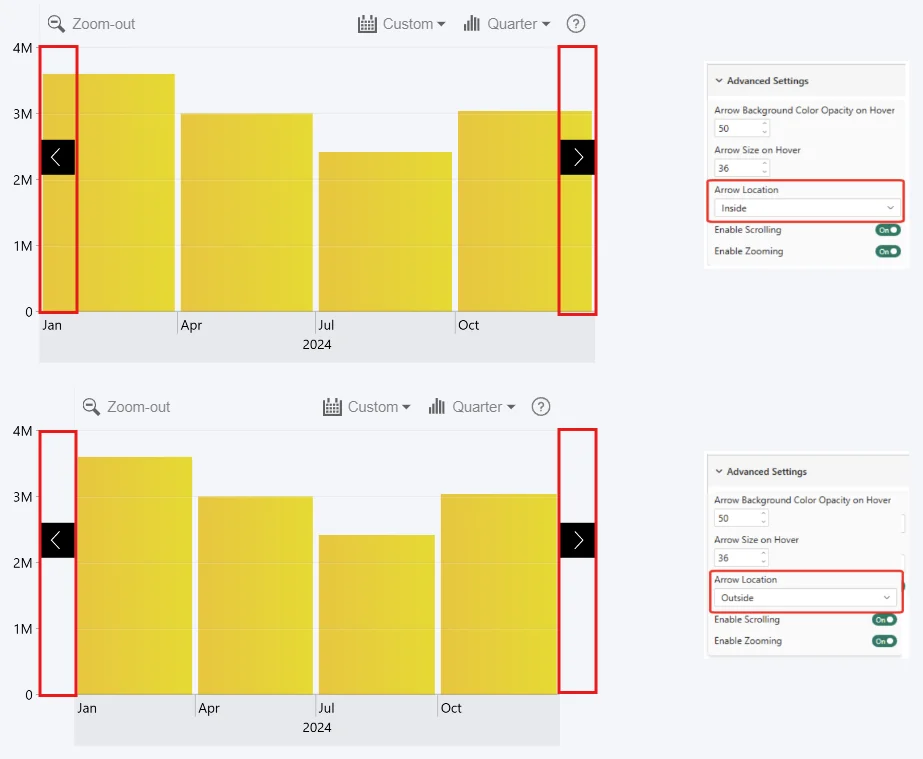This screenshot has width=923, height=759.
Task: Toggle Enable Zooming in the upper settings panel
Action: (887, 251)
